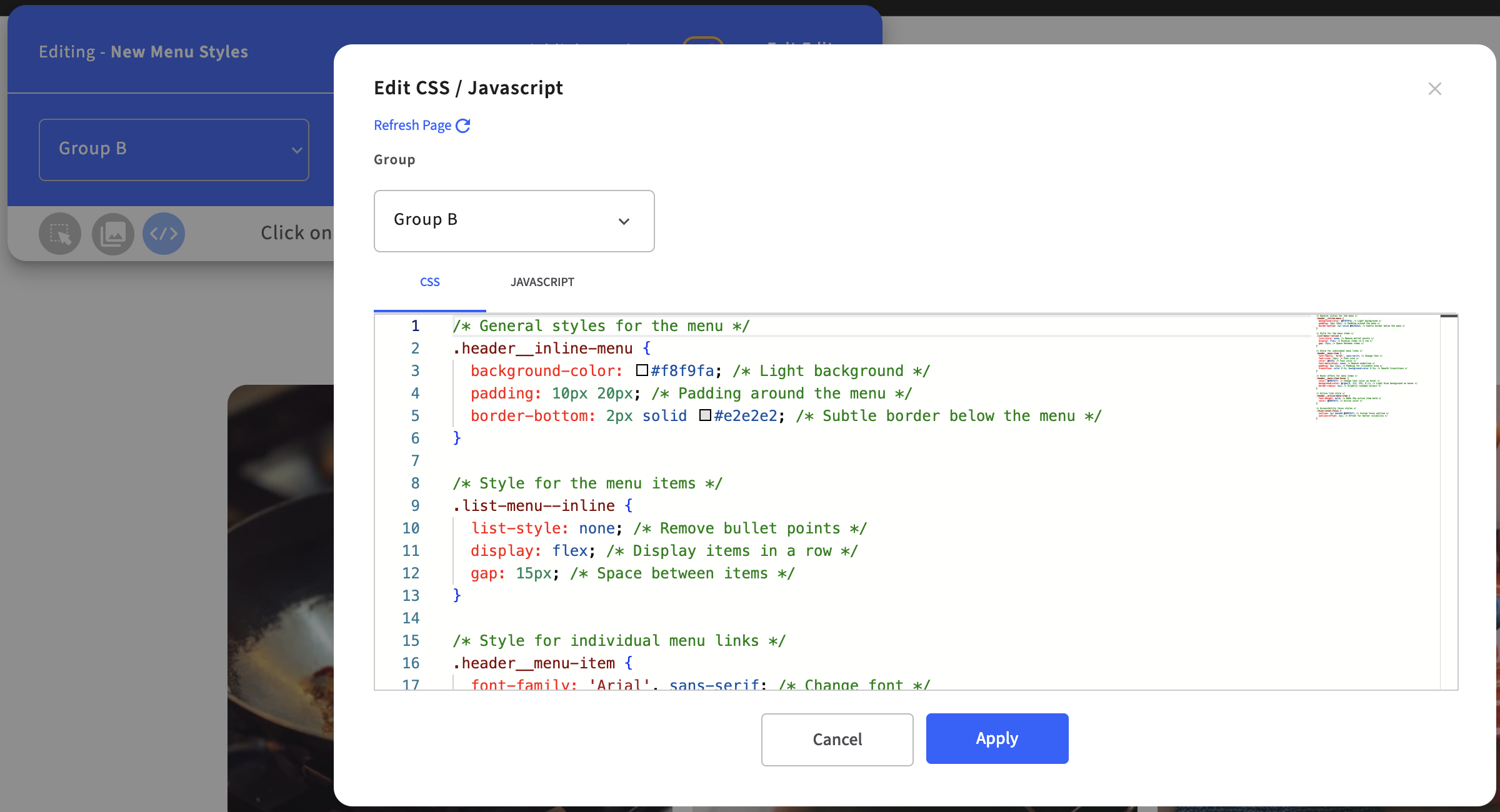
Task: Click the image gallery icon
Action: click(x=113, y=234)
